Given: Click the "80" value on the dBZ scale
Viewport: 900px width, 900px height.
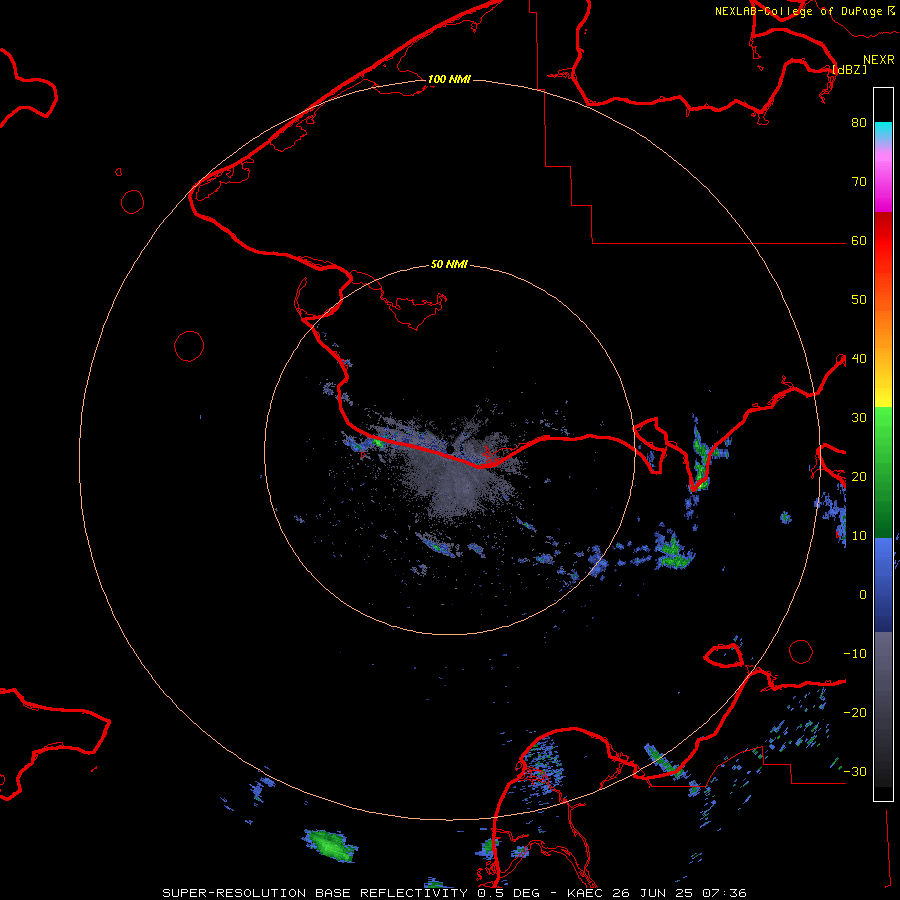Looking at the screenshot, I should (x=859, y=123).
